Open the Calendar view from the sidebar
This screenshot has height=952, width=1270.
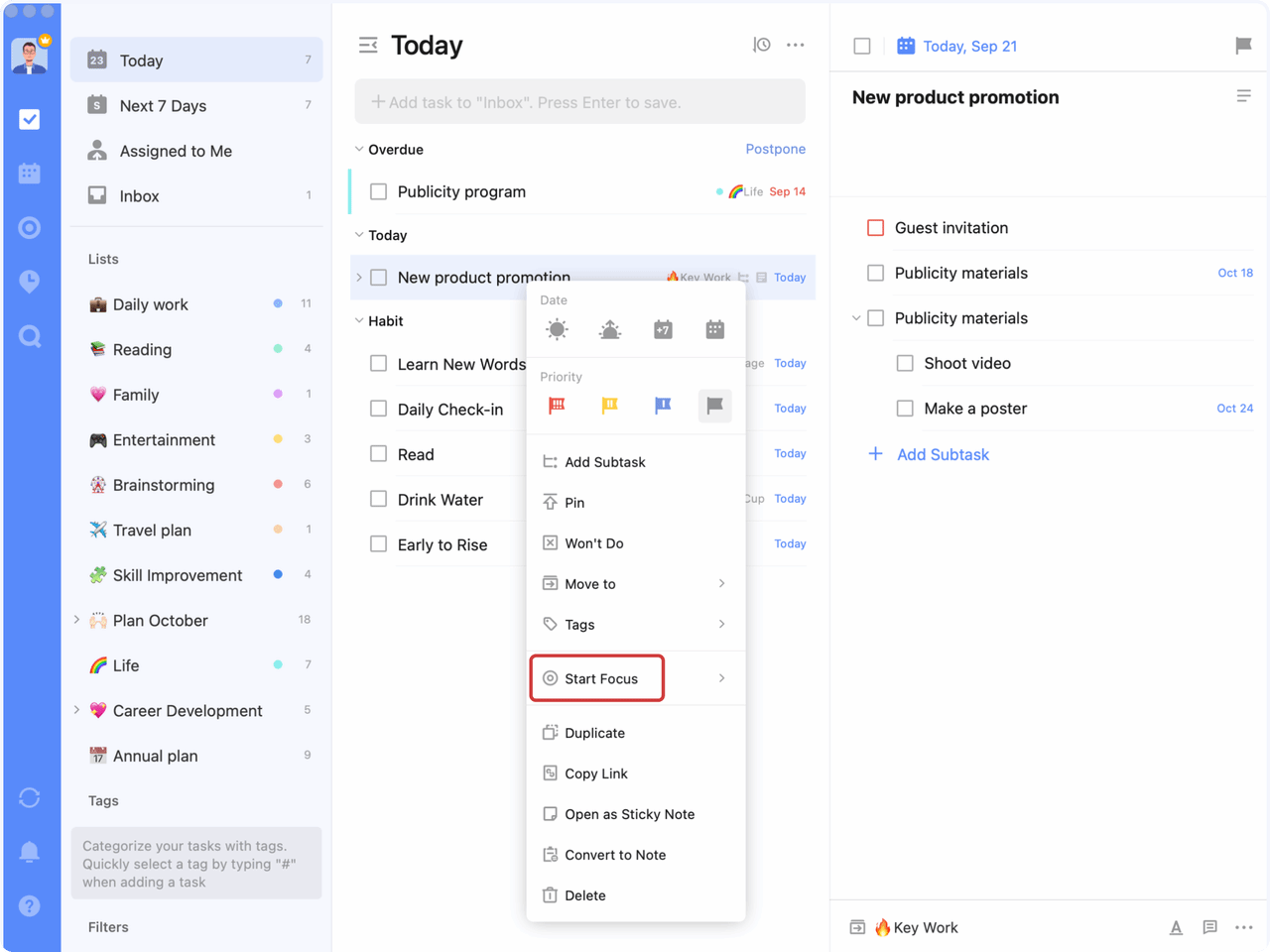tap(30, 173)
